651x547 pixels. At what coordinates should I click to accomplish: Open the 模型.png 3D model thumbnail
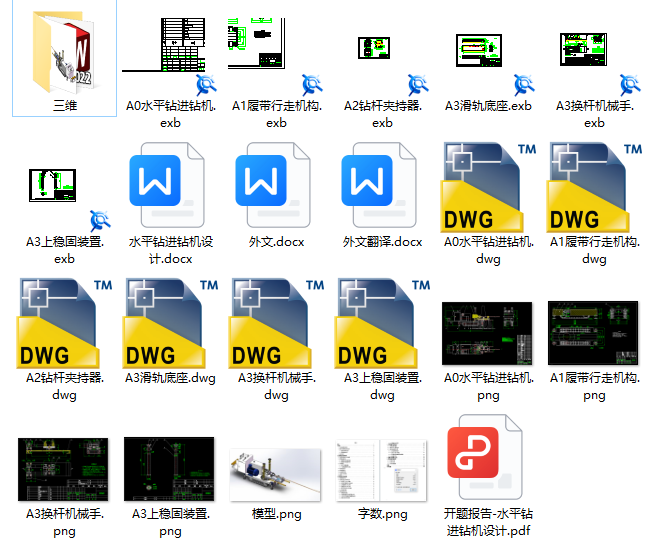[275, 475]
